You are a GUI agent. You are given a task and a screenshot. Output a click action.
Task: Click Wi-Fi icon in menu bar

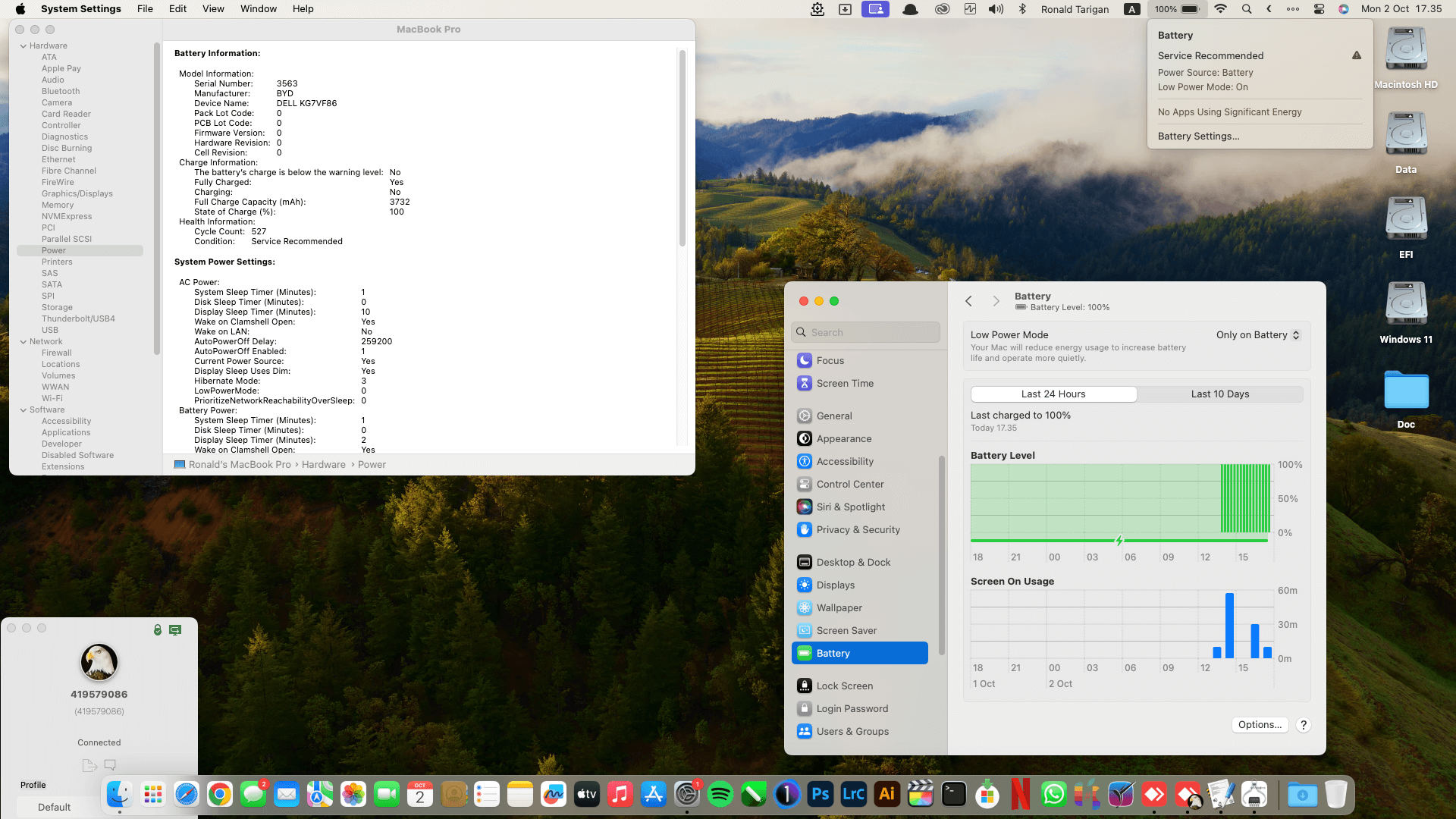[1220, 9]
